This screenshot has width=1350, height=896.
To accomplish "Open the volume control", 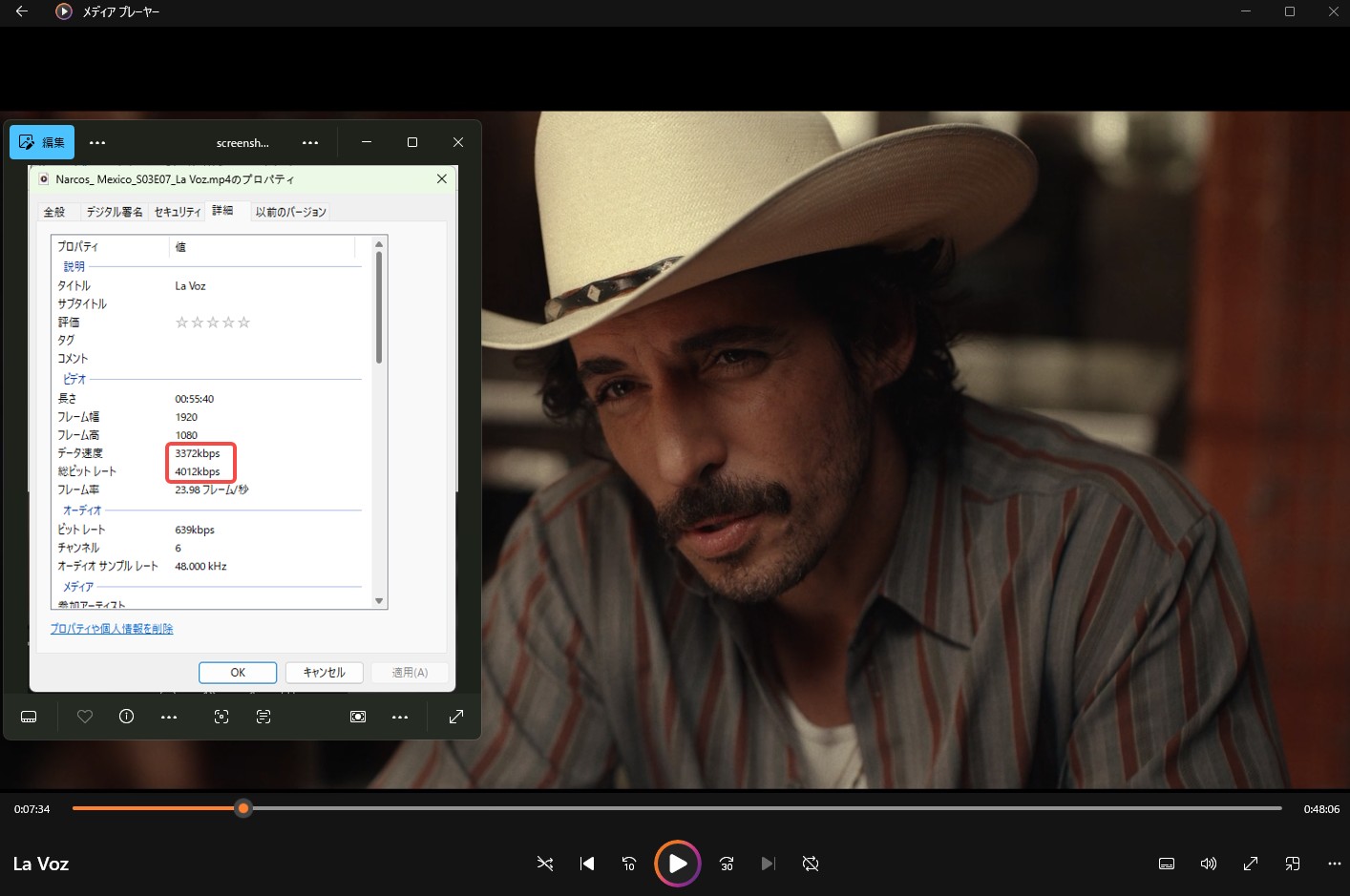I will [1208, 864].
